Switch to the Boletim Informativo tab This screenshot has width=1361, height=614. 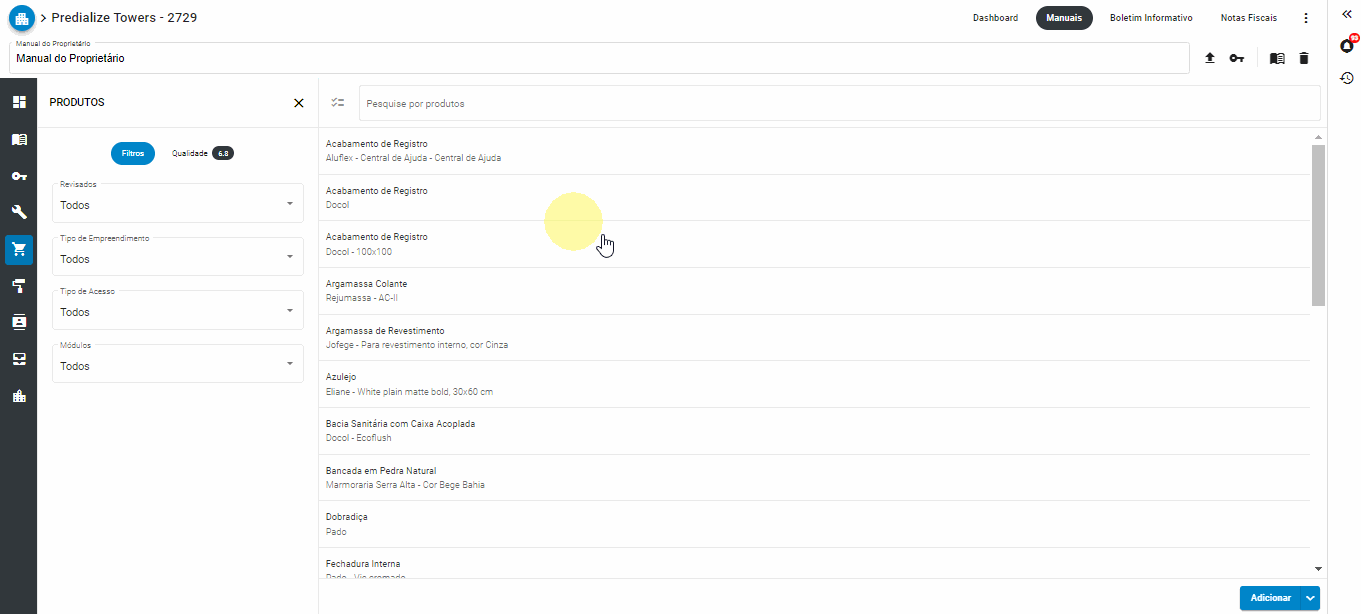click(x=1151, y=17)
